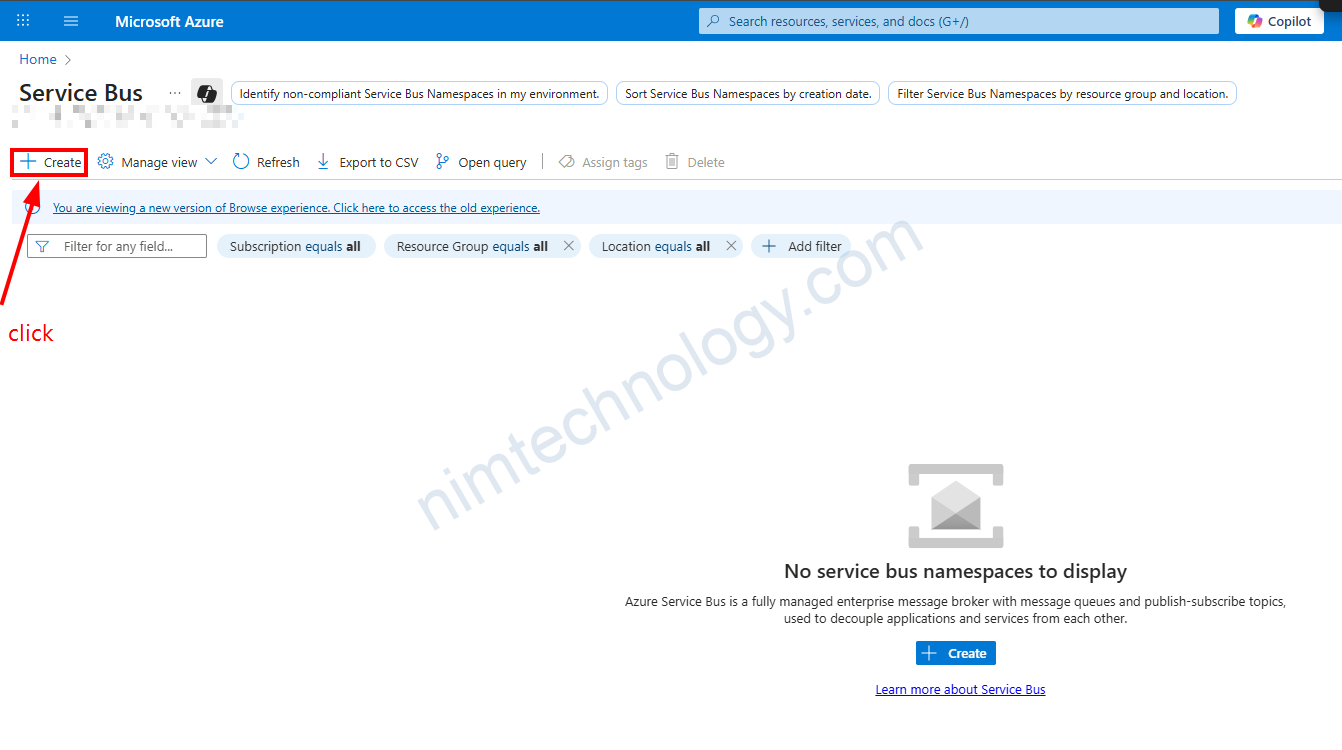Click Refresh in the toolbar
This screenshot has width=1342, height=750.
(x=266, y=162)
